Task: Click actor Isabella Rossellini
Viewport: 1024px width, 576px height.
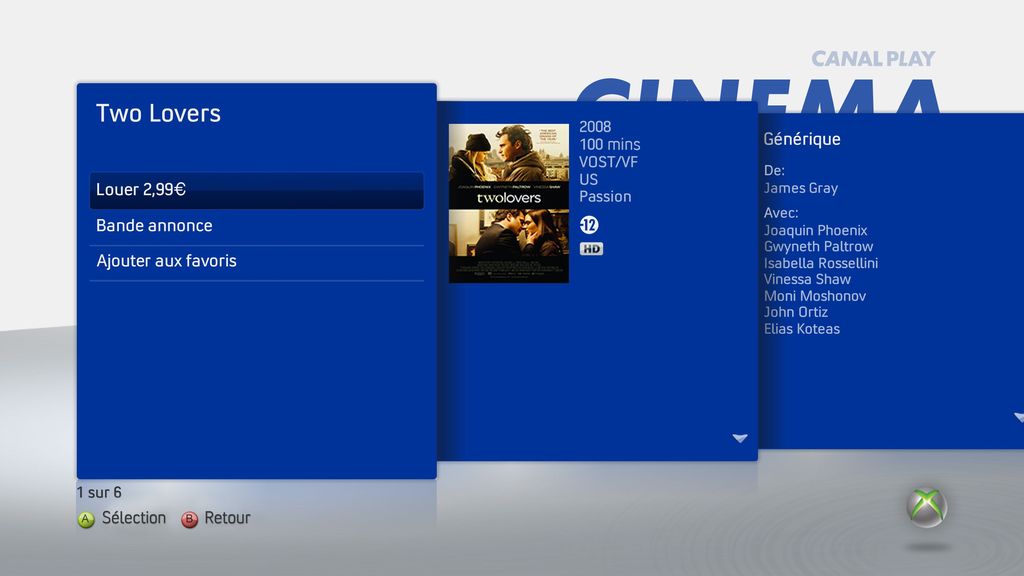Action: 821,263
